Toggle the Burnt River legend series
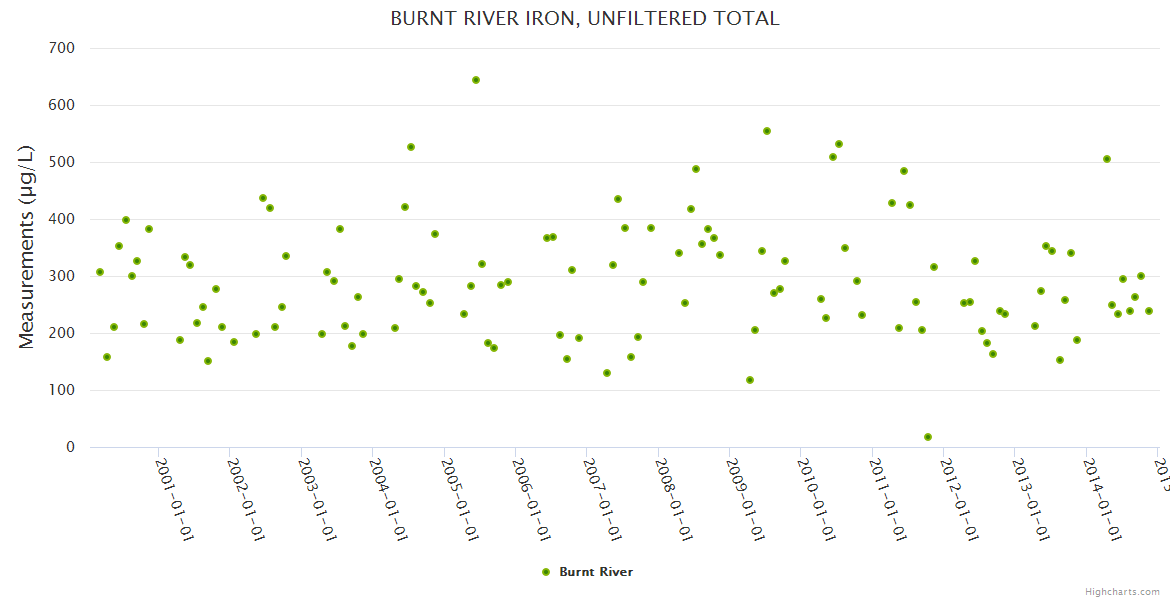 coord(595,572)
